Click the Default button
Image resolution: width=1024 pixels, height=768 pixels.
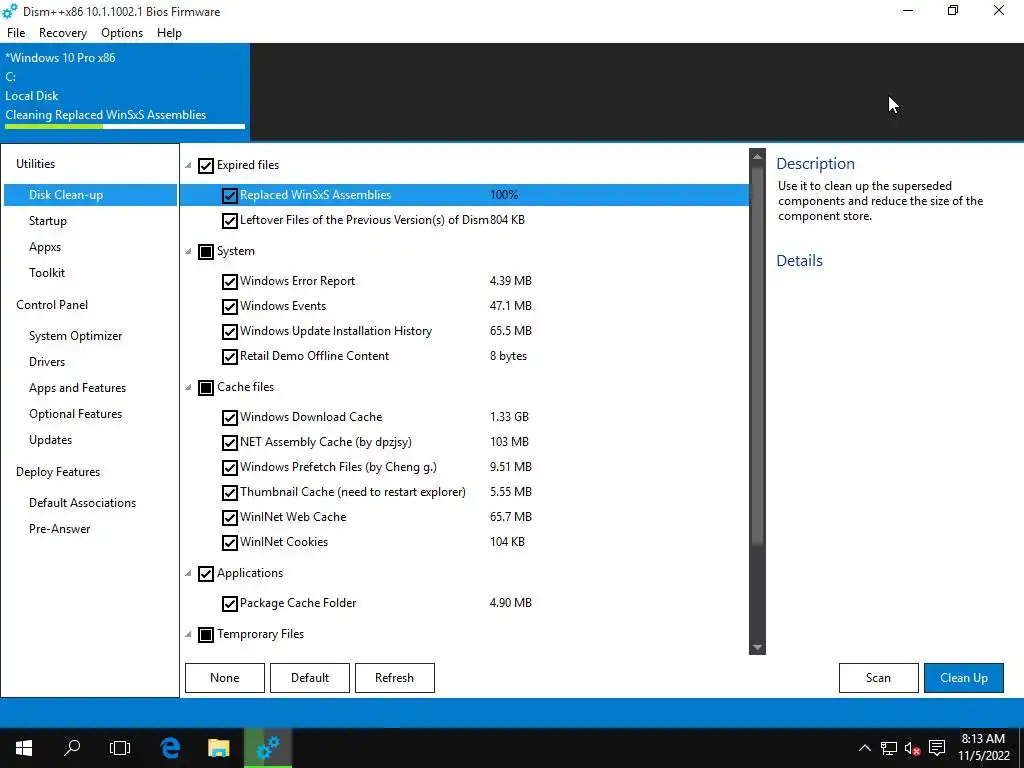pos(310,678)
